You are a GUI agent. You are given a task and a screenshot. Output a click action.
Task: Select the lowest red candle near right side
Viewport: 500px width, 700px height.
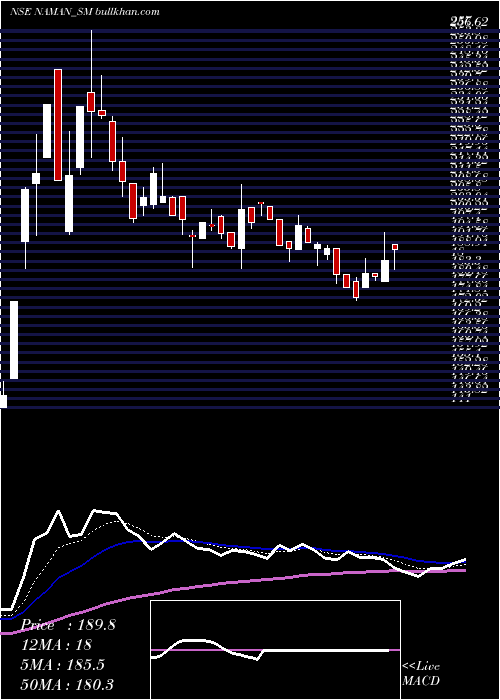(356, 289)
